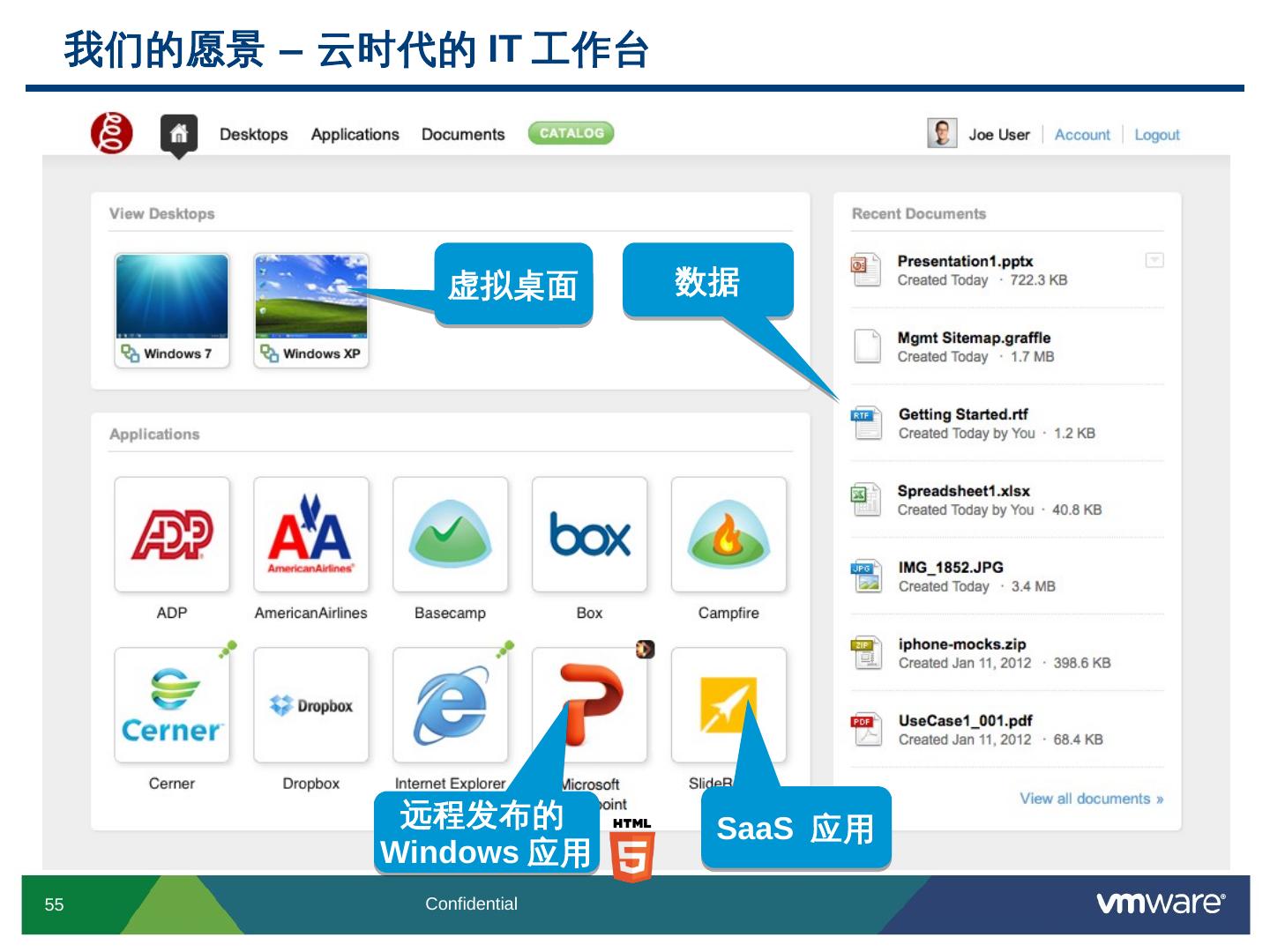Select the iphone-mocks.zip file name
The image size is (1270, 952).
pos(962,644)
